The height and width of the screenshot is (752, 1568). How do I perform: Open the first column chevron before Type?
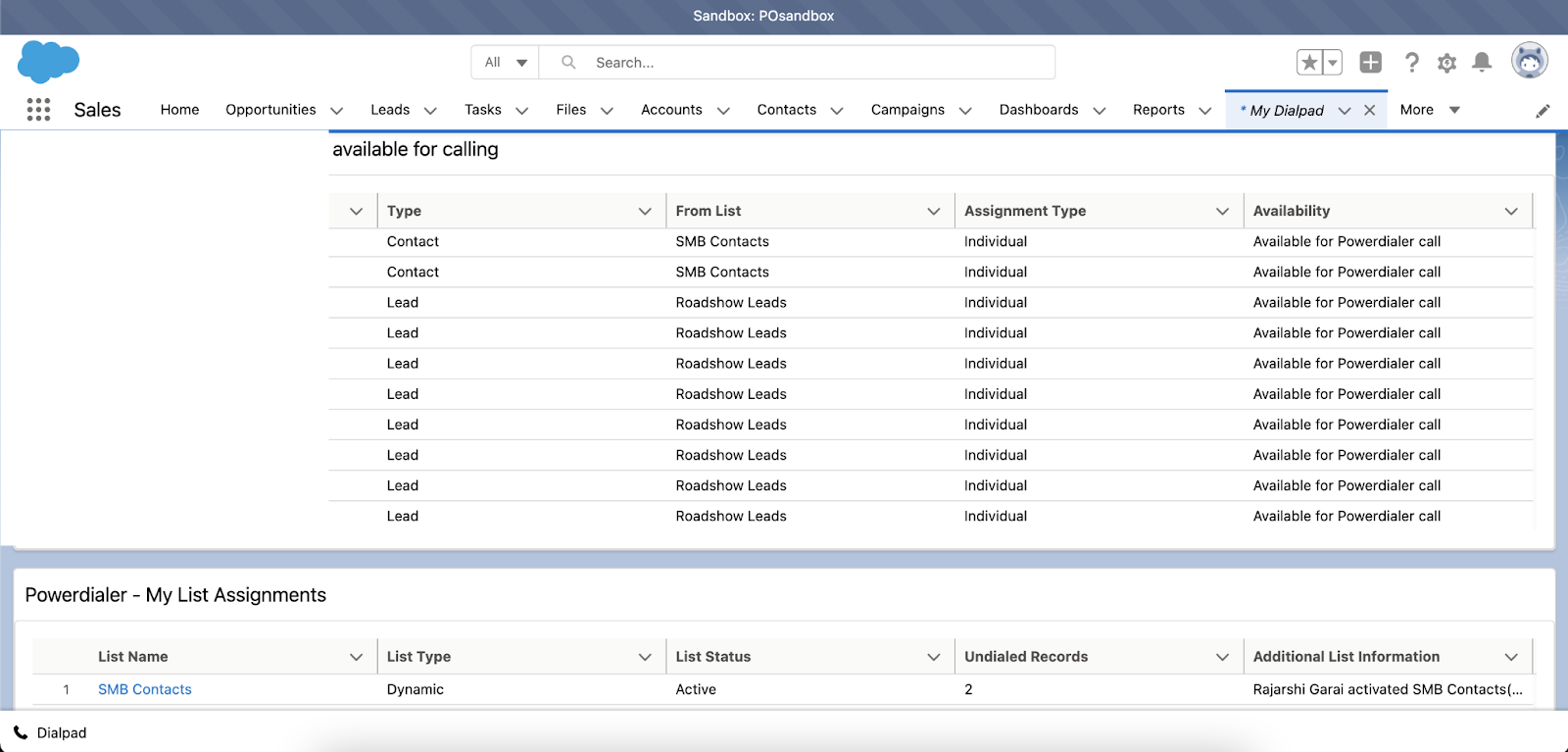[x=356, y=211]
